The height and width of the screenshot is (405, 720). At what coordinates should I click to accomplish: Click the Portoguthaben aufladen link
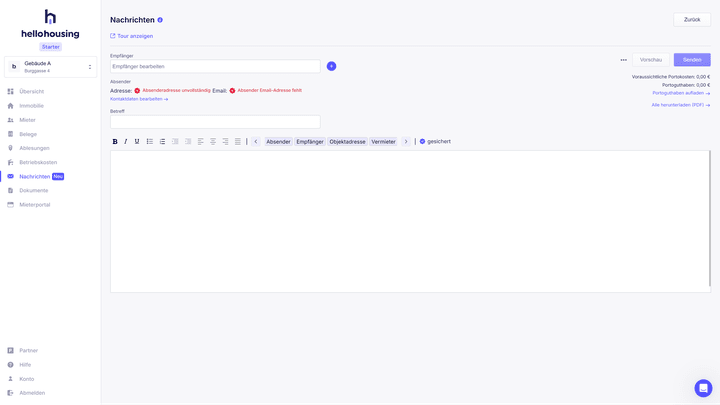click(x=681, y=93)
